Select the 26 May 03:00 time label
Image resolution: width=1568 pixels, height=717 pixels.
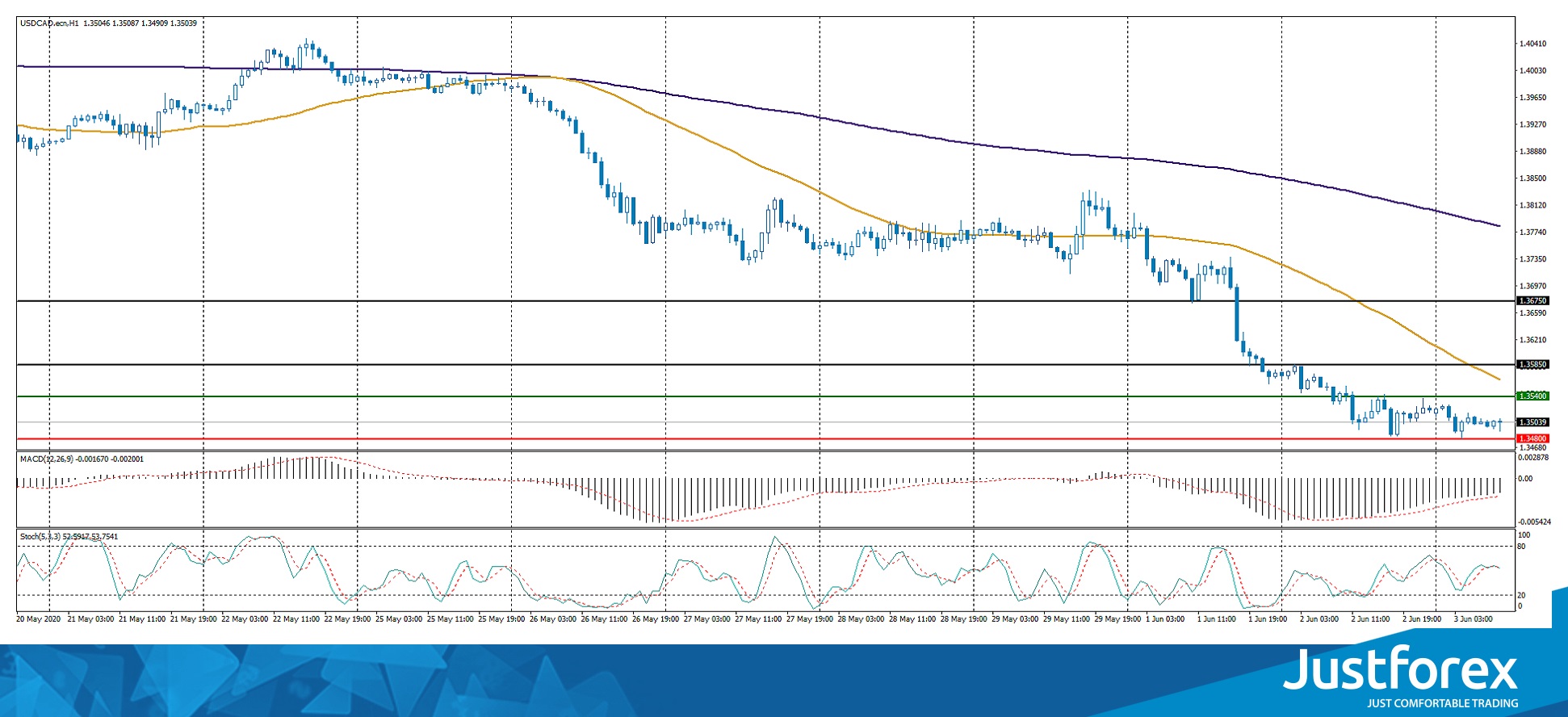point(553,619)
